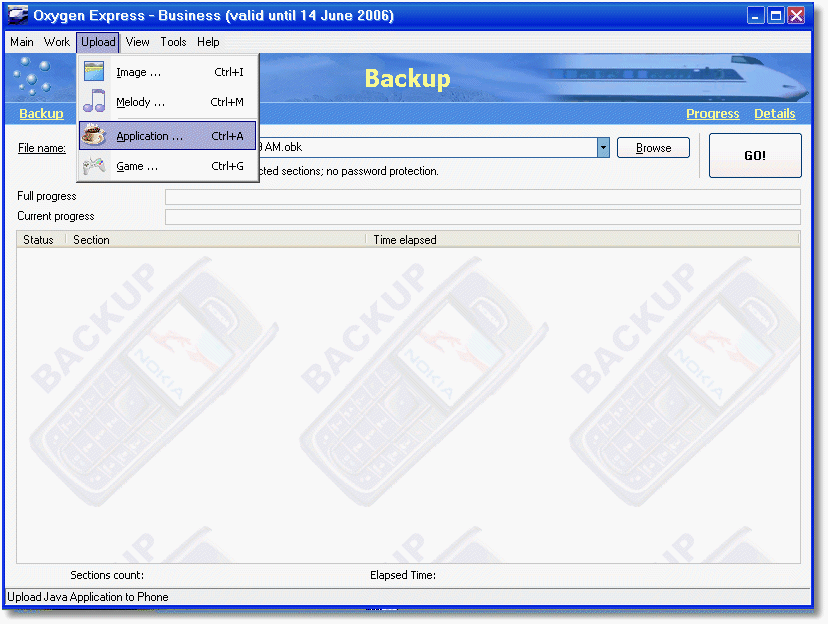Select Application ... menu entry
Image resolution: width=828 pixels, height=624 pixels.
click(x=168, y=136)
